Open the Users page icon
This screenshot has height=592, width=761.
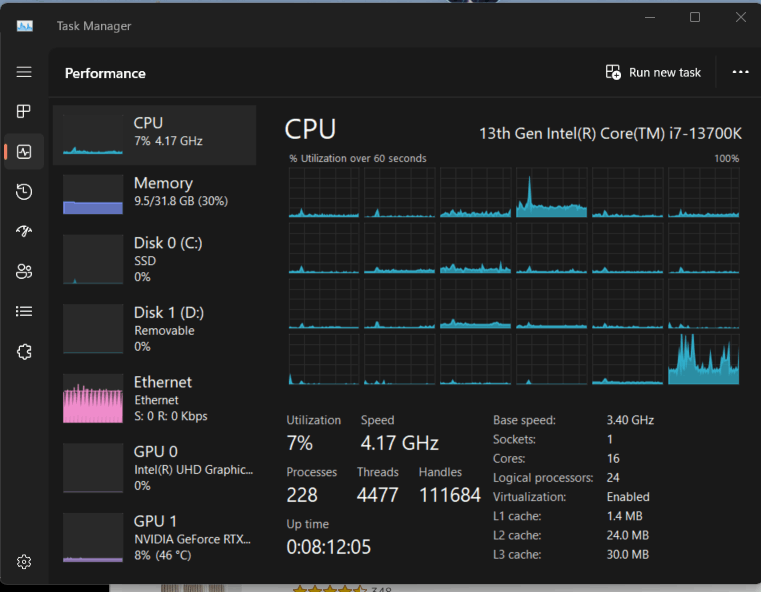pos(24,271)
